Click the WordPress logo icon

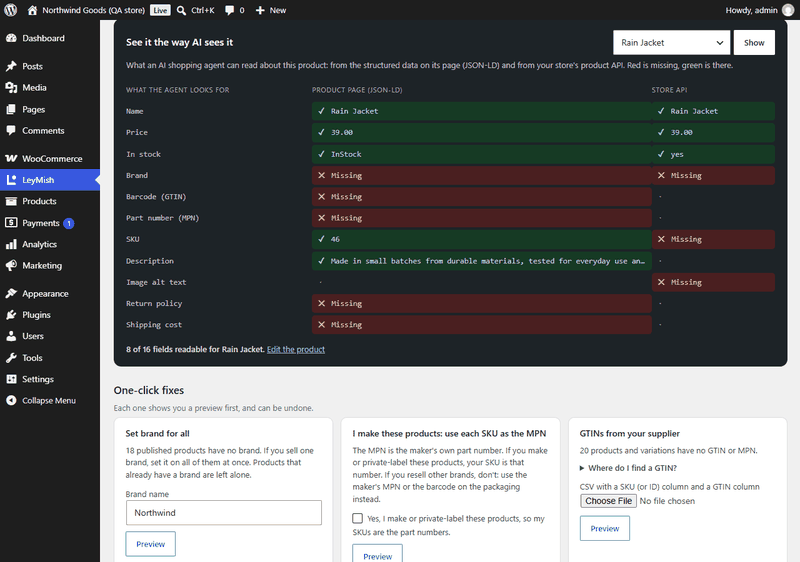11,10
